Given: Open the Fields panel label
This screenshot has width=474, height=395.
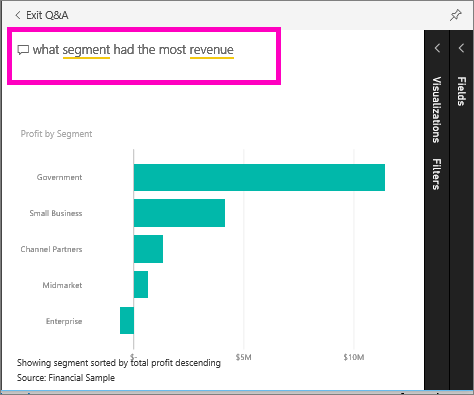Looking at the screenshot, I should (461, 91).
